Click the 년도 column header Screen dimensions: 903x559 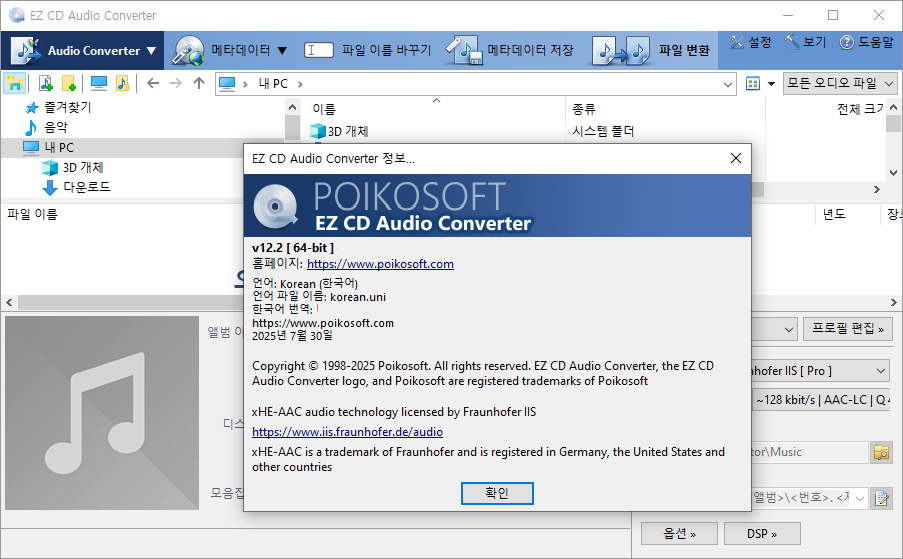[834, 214]
